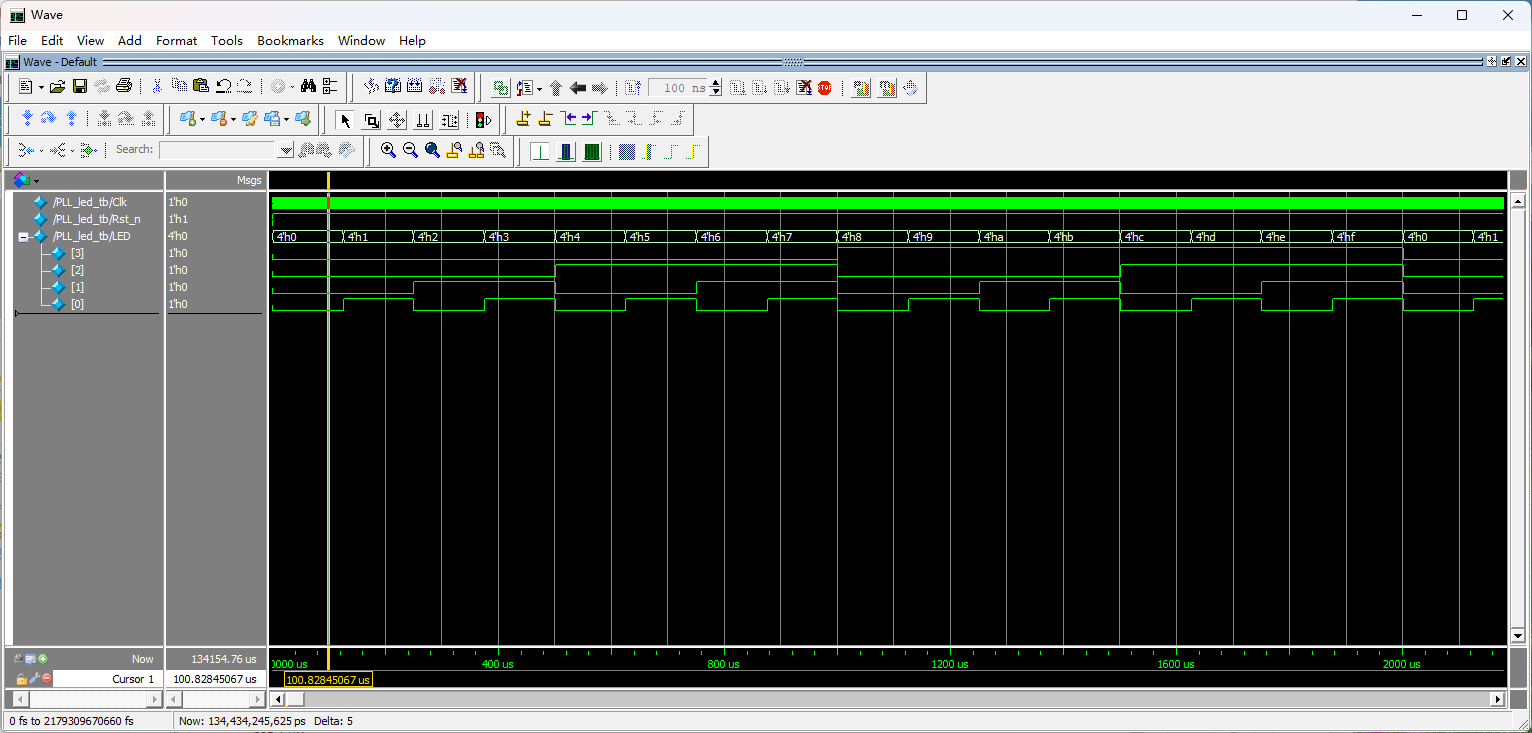This screenshot has width=1532, height=733.
Task: Click the waveform vertical scrollbar down arrow
Action: click(x=1517, y=636)
